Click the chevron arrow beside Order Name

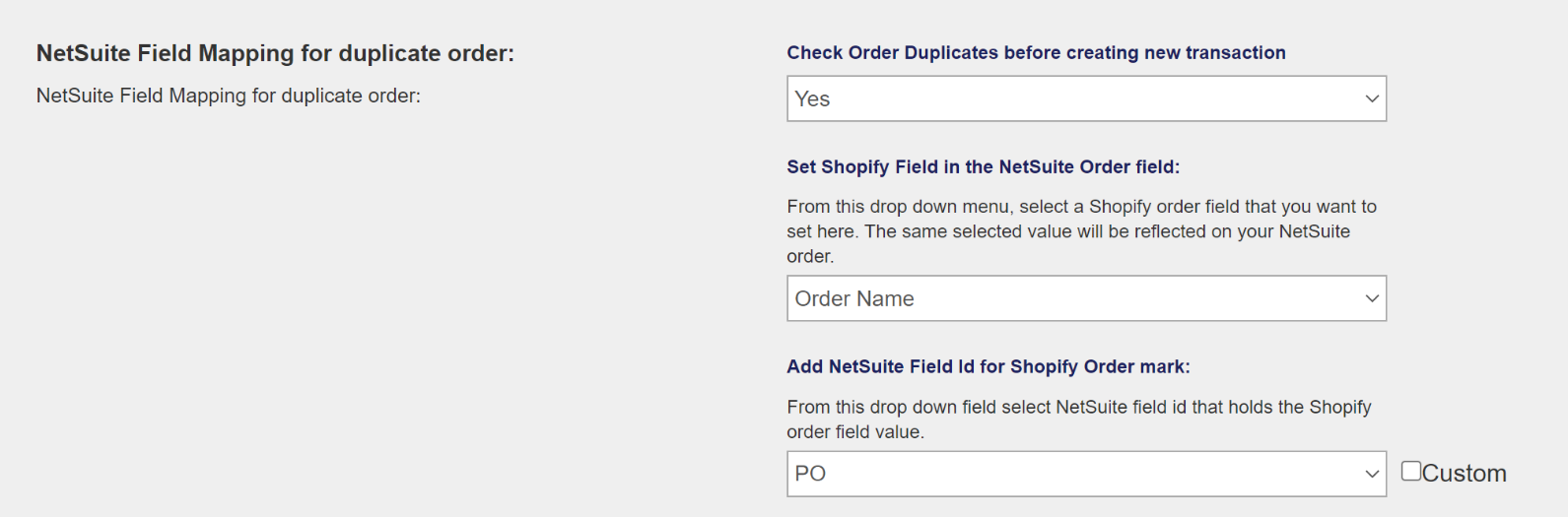pos(1371,298)
